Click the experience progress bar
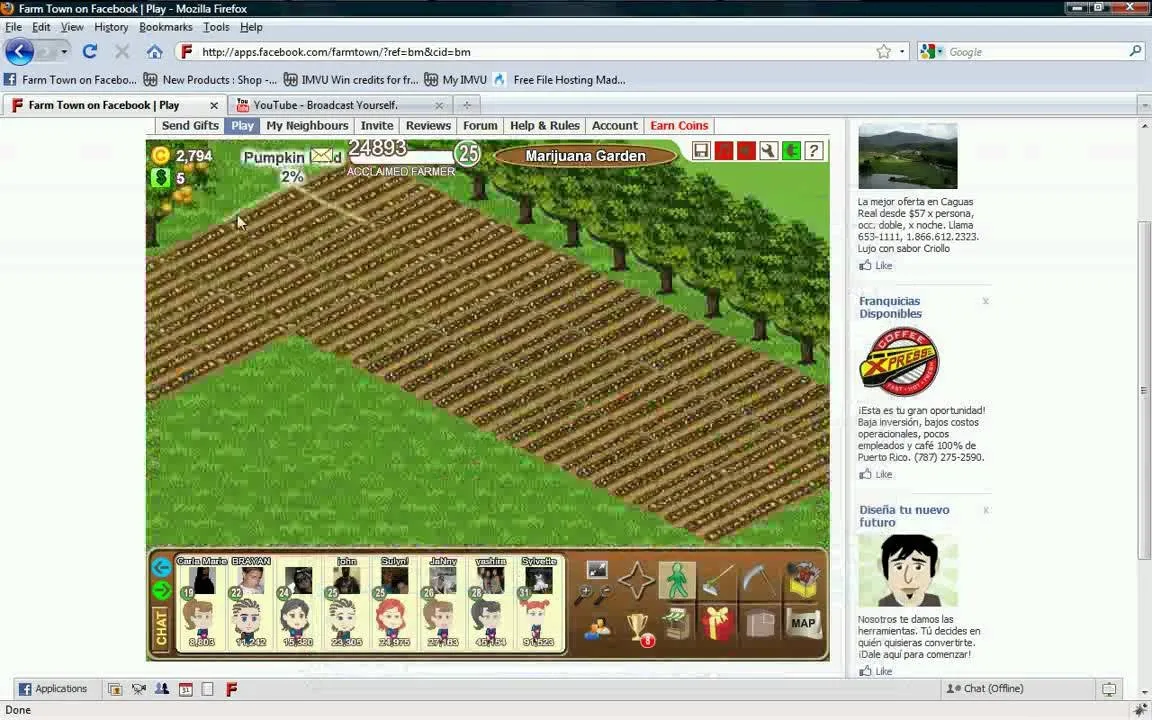Screen dimensions: 1152x720 tap(401, 156)
